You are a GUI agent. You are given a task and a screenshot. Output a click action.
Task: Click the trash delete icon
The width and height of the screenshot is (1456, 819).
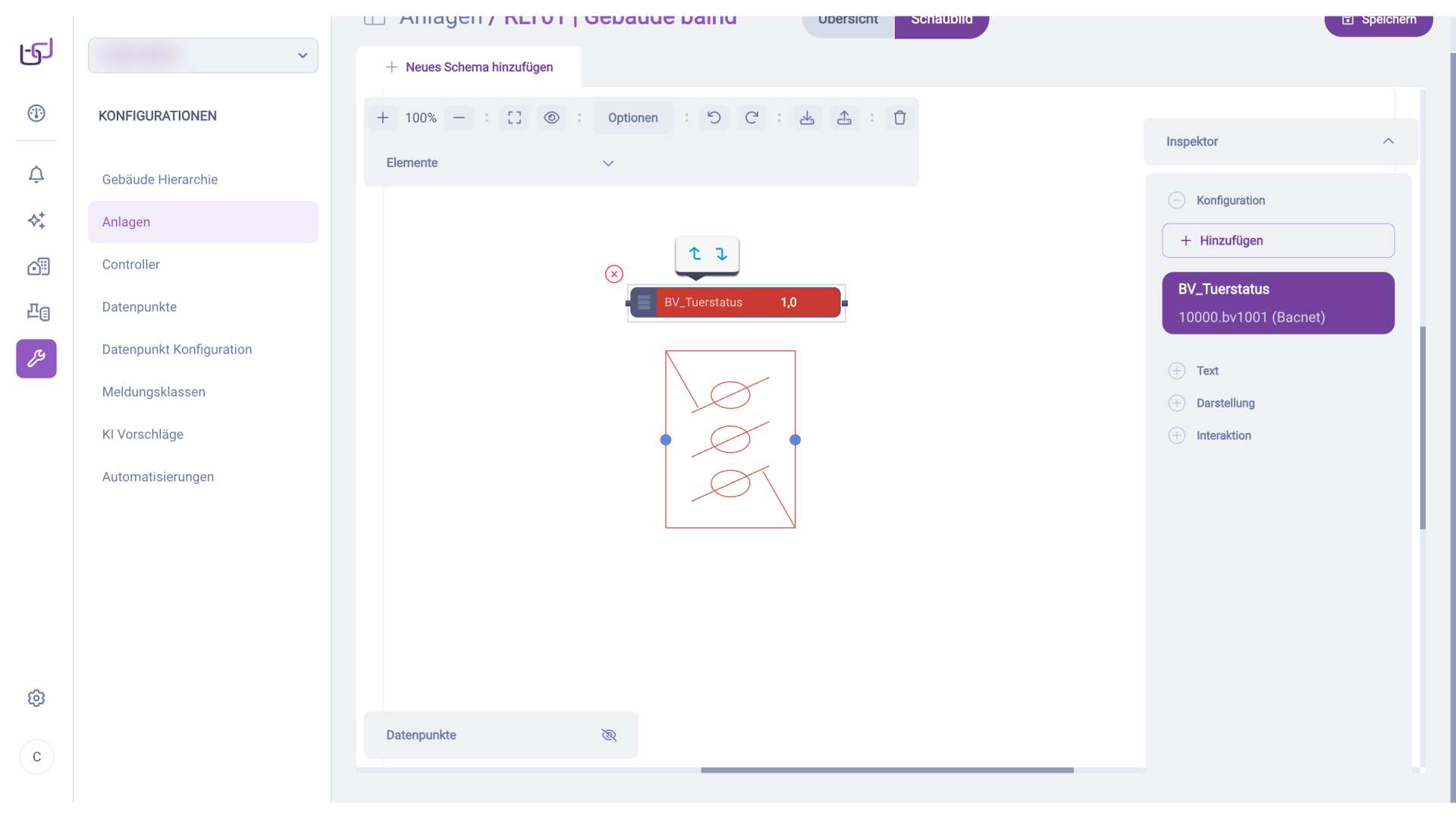[x=899, y=118]
